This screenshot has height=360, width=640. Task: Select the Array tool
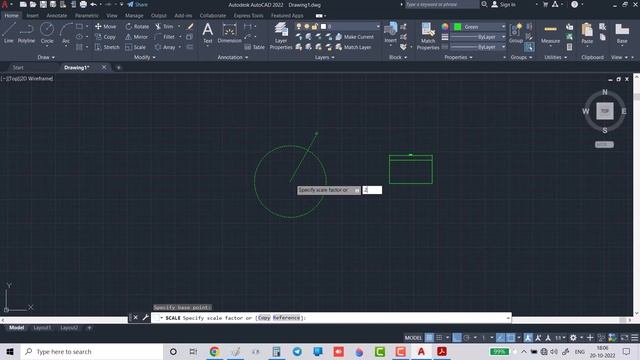click(165, 47)
